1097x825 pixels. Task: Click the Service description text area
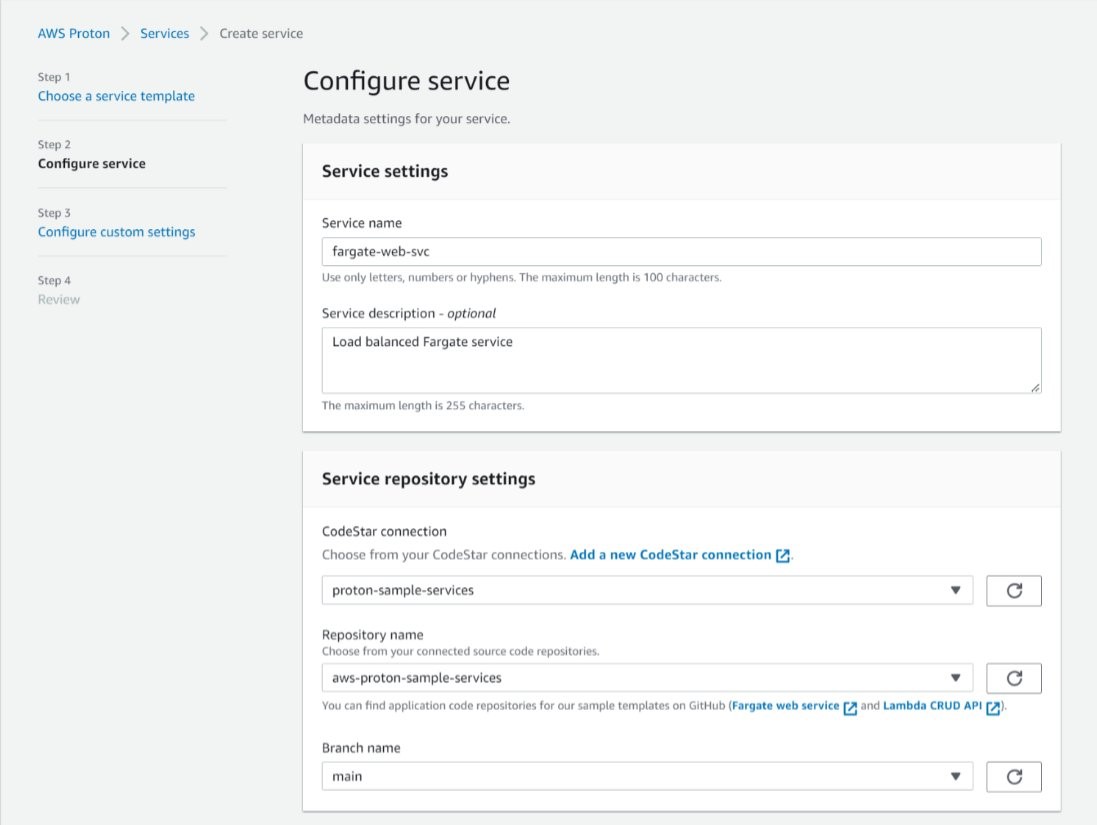(x=681, y=360)
